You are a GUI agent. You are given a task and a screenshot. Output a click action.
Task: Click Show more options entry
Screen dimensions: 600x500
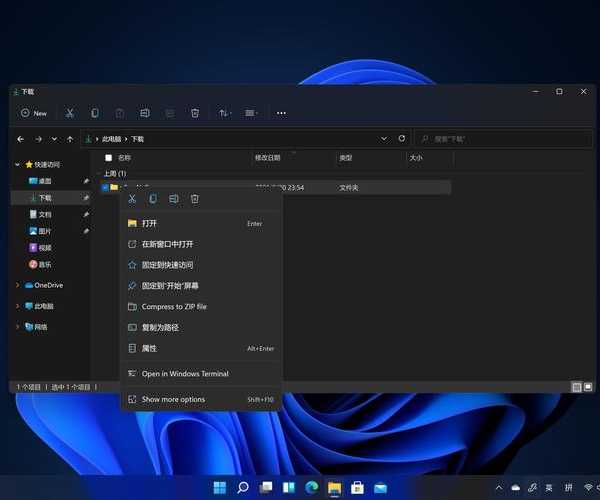173,399
